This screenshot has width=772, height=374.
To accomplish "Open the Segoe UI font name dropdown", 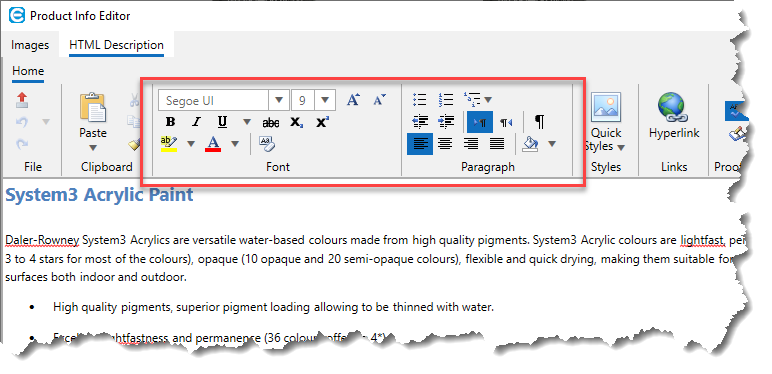I will [x=279, y=100].
